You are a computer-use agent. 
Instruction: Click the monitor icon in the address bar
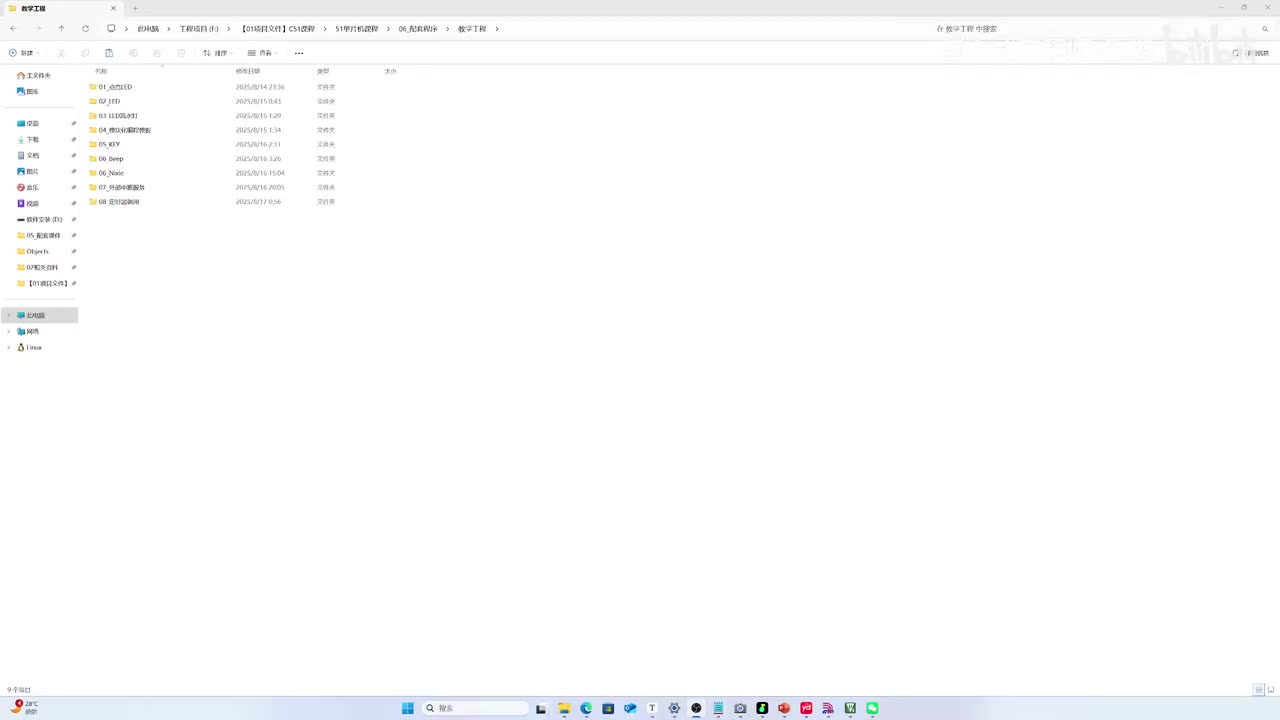[111, 29]
